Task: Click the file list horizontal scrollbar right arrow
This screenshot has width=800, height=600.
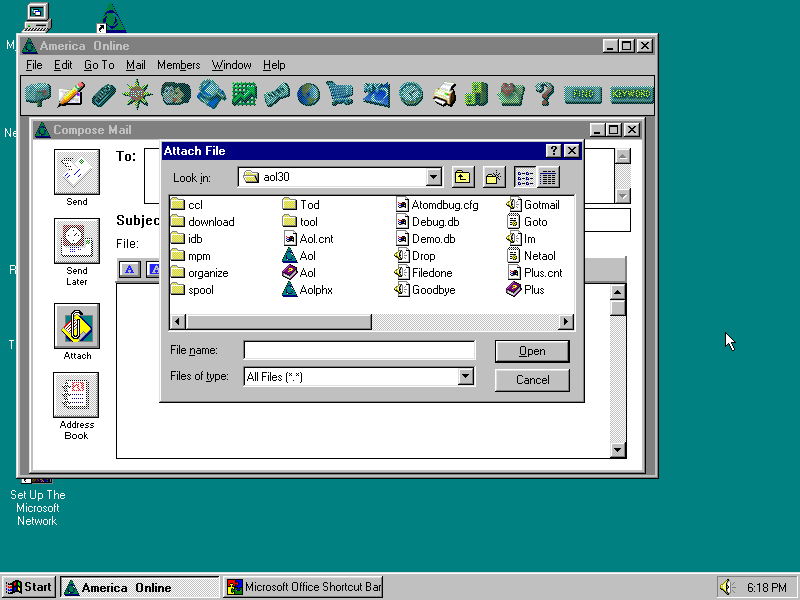Action: click(566, 322)
